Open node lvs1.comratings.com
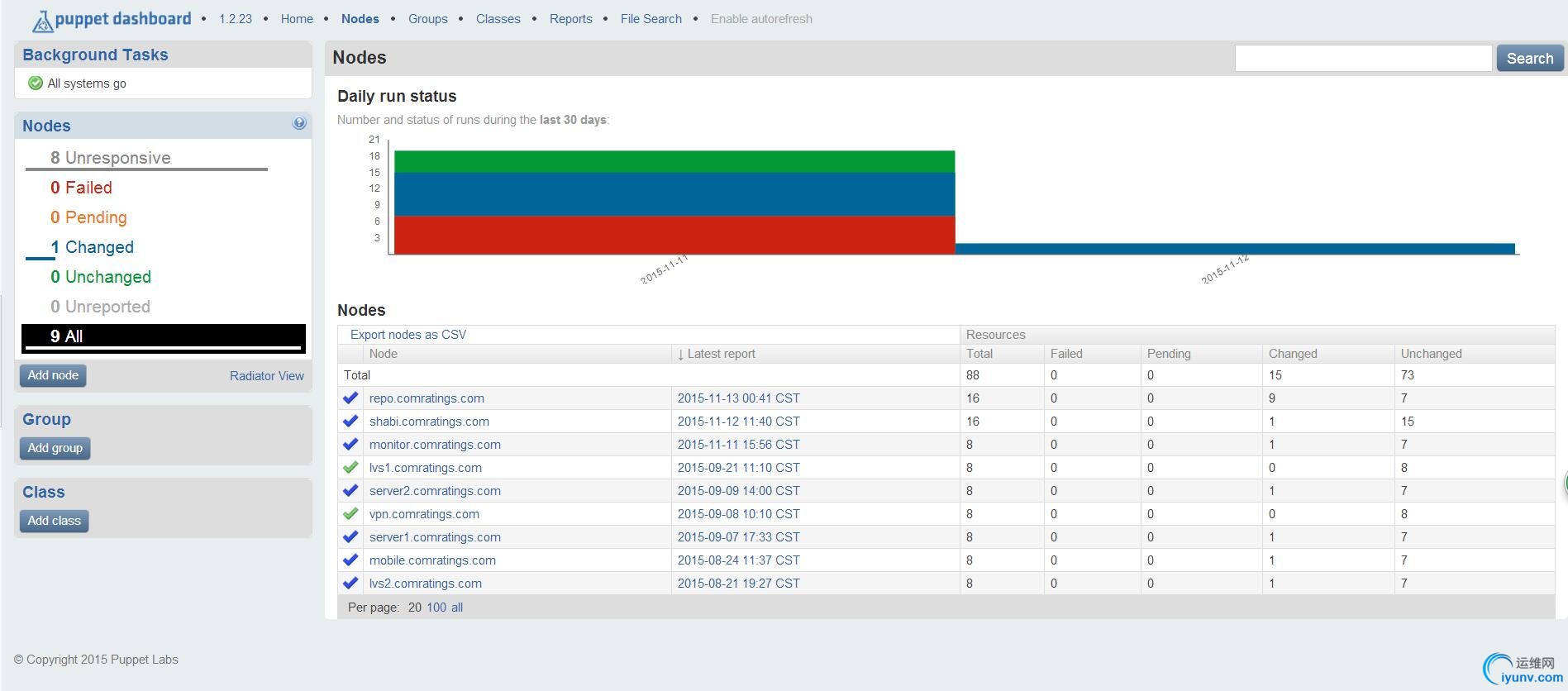 click(426, 468)
